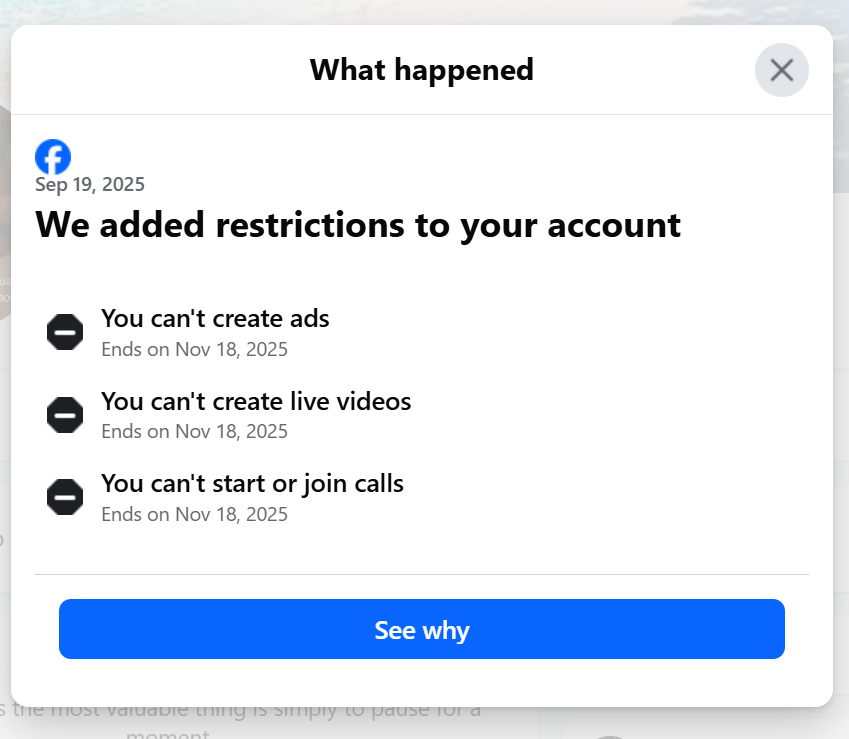849x739 pixels.
Task: Click the dimmed page area right of background text
Action: (693, 723)
